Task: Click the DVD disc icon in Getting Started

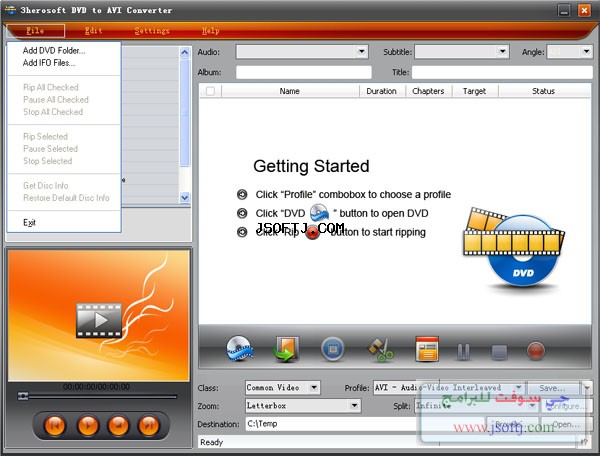Action: pyautogui.click(x=319, y=213)
